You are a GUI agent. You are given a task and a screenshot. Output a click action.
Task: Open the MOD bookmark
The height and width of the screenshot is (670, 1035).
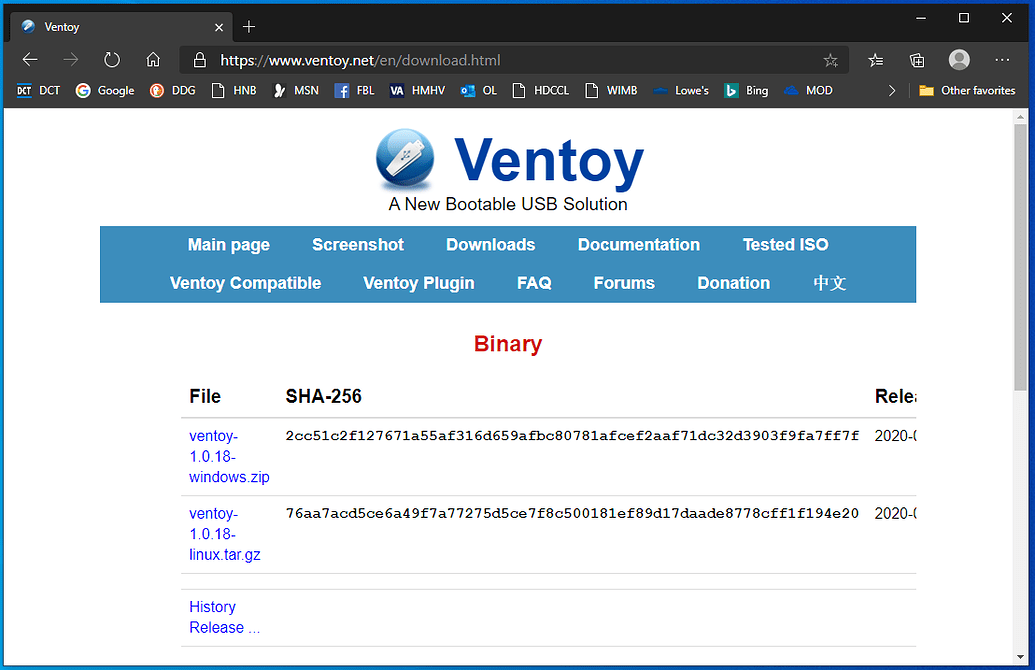[x=808, y=90]
